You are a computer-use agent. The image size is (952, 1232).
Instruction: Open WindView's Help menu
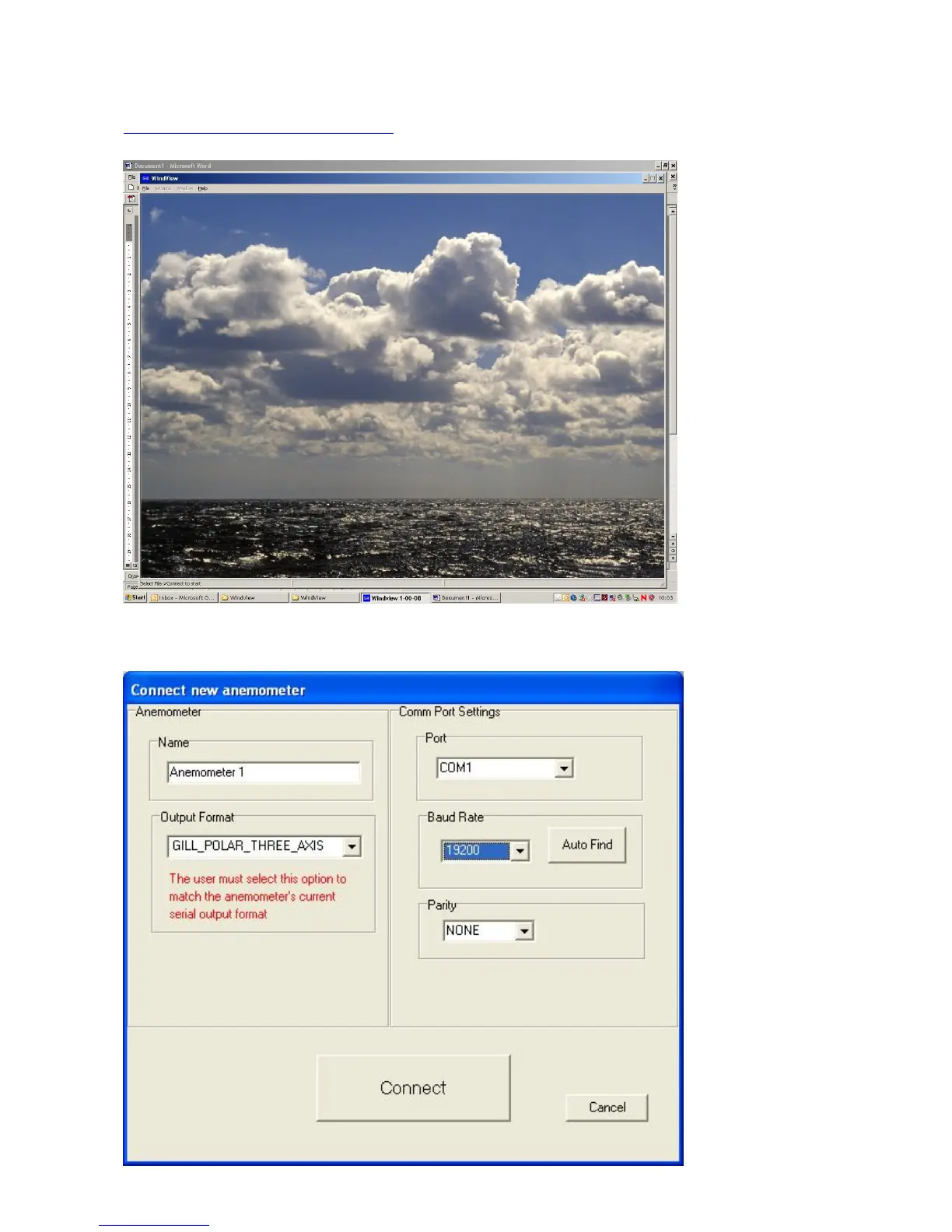coord(203,188)
